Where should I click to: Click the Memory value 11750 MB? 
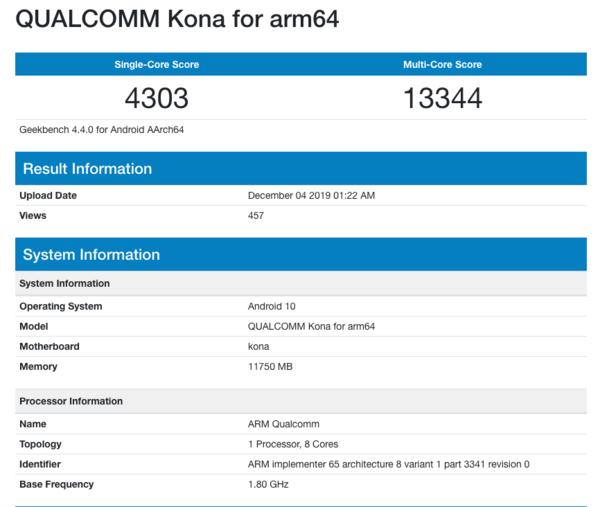(270, 367)
